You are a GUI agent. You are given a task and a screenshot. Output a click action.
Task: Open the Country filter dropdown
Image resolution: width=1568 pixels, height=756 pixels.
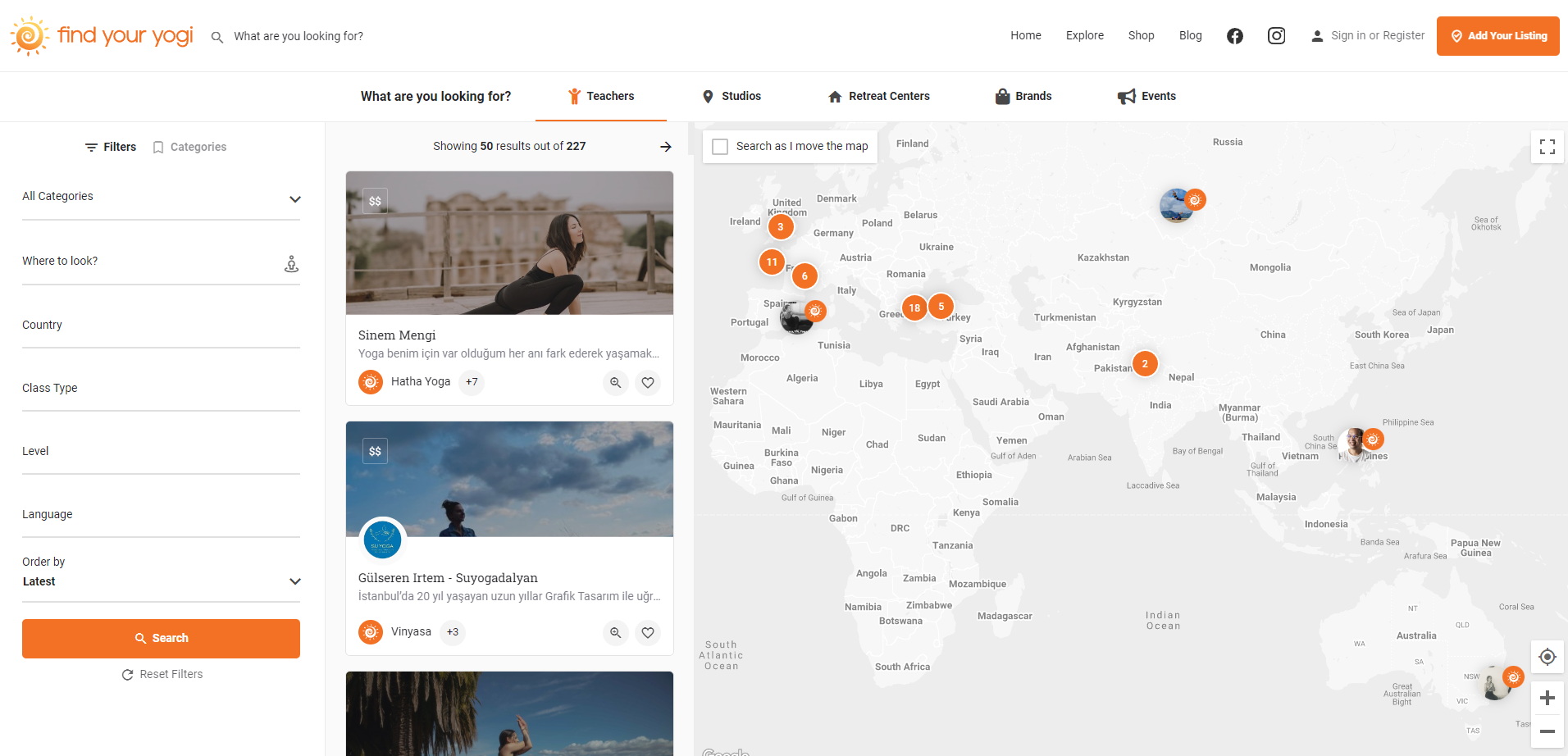(x=161, y=326)
